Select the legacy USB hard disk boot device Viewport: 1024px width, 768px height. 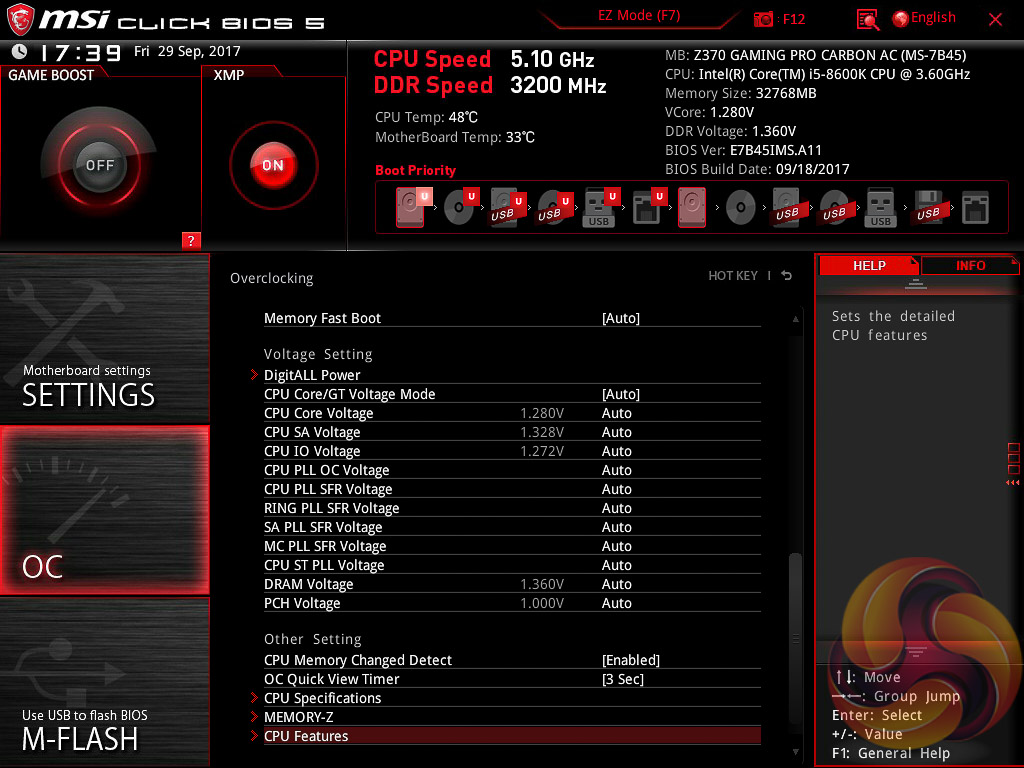(x=787, y=207)
